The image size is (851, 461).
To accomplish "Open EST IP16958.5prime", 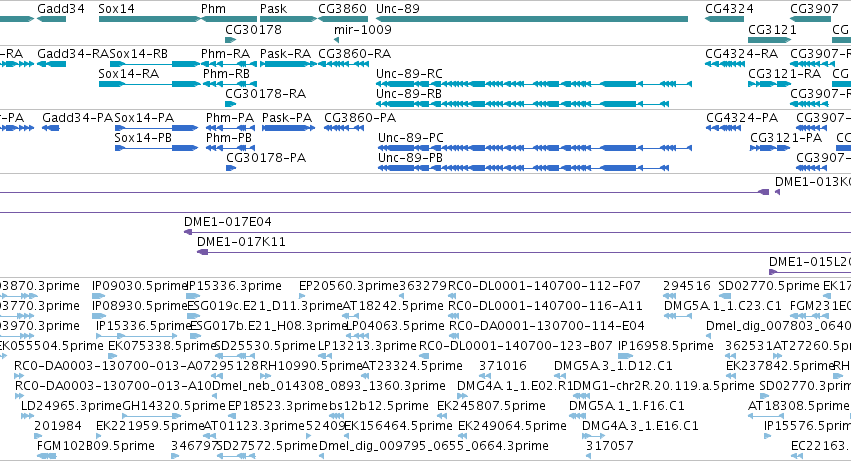I will coord(665,346).
